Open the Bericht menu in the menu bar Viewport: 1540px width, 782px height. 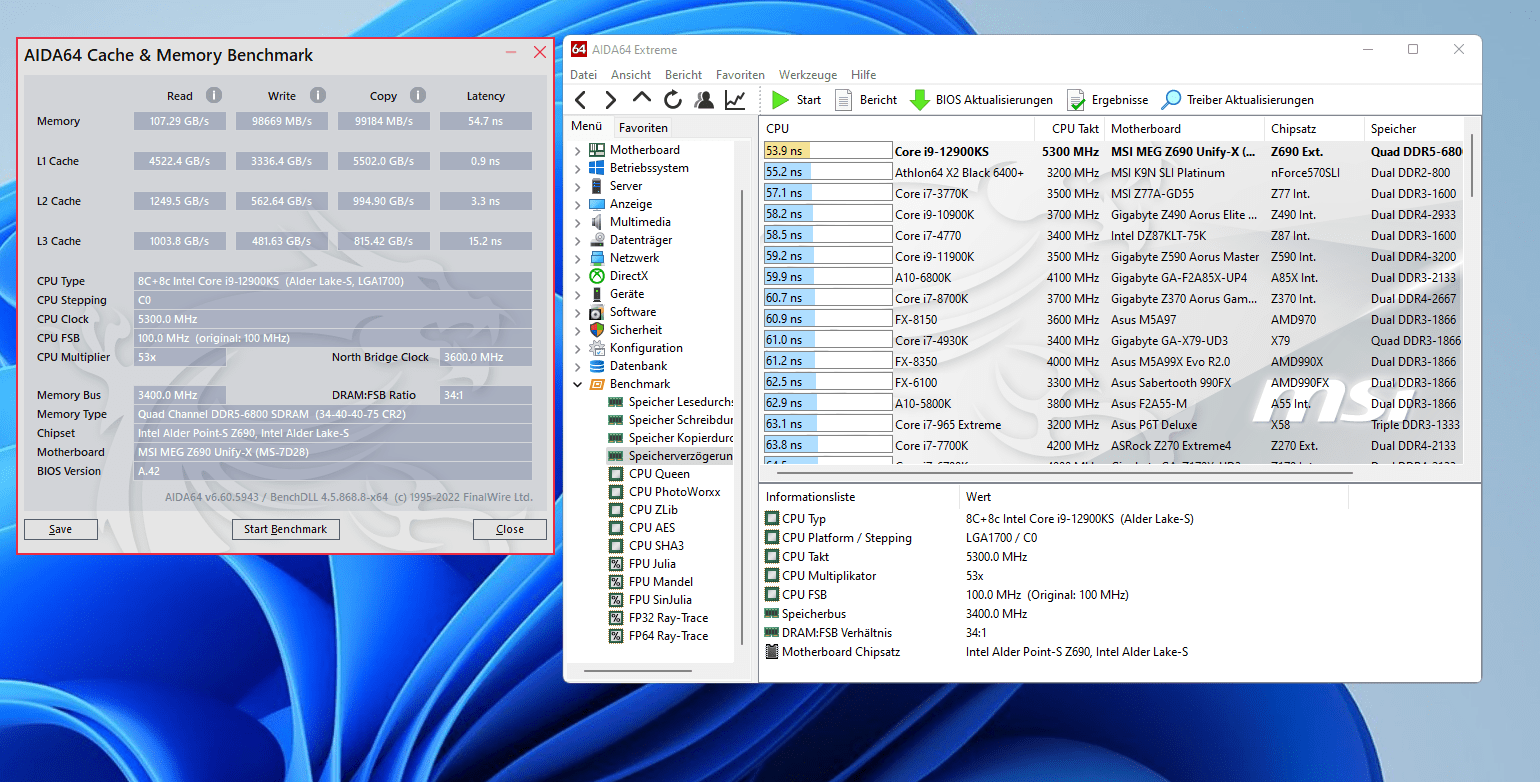pos(684,75)
